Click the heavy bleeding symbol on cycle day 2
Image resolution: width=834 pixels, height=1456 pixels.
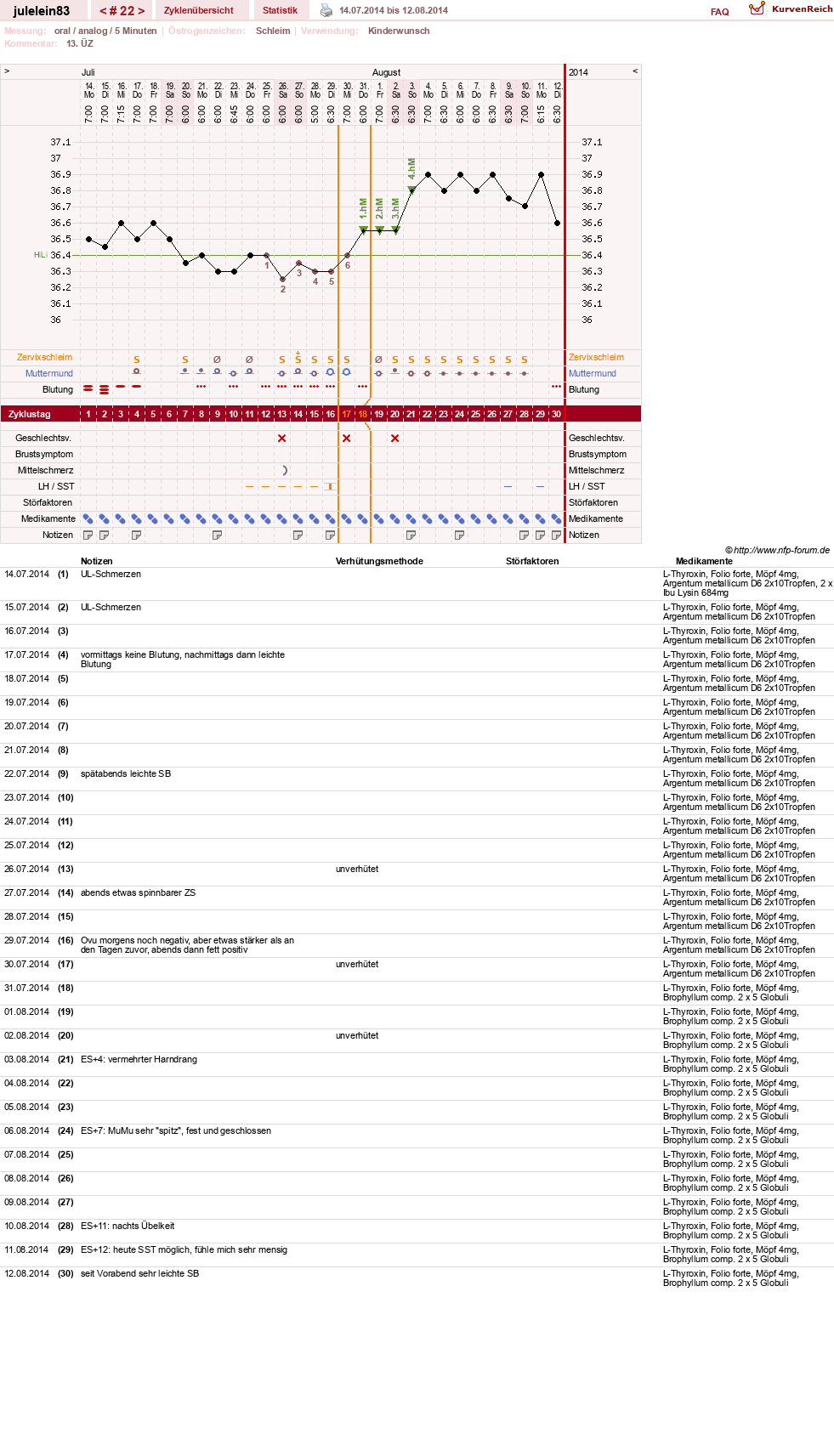[x=104, y=390]
